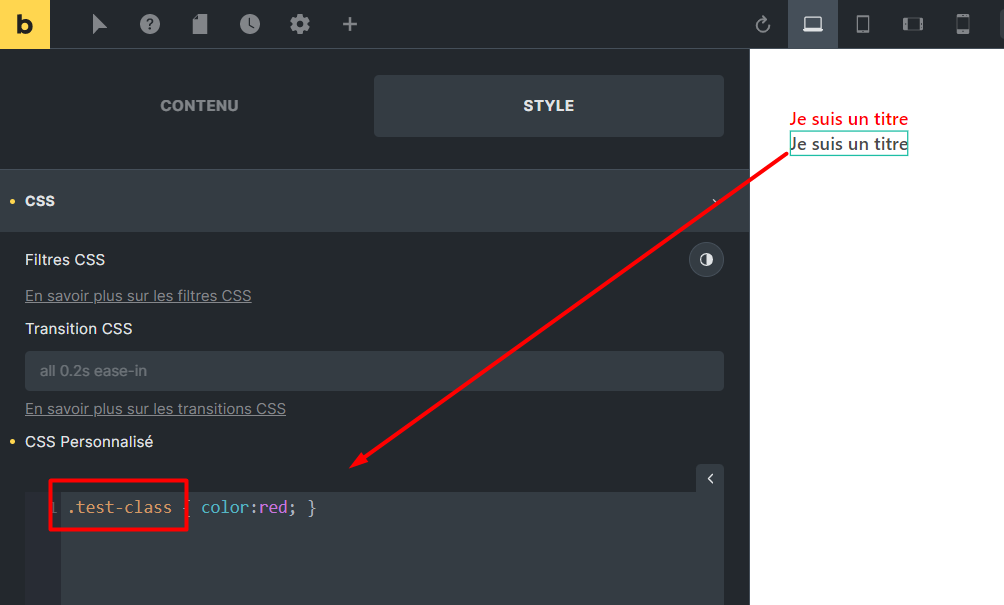This screenshot has height=605, width=1004.
Task: Click the reload canvas icon
Action: pos(763,25)
